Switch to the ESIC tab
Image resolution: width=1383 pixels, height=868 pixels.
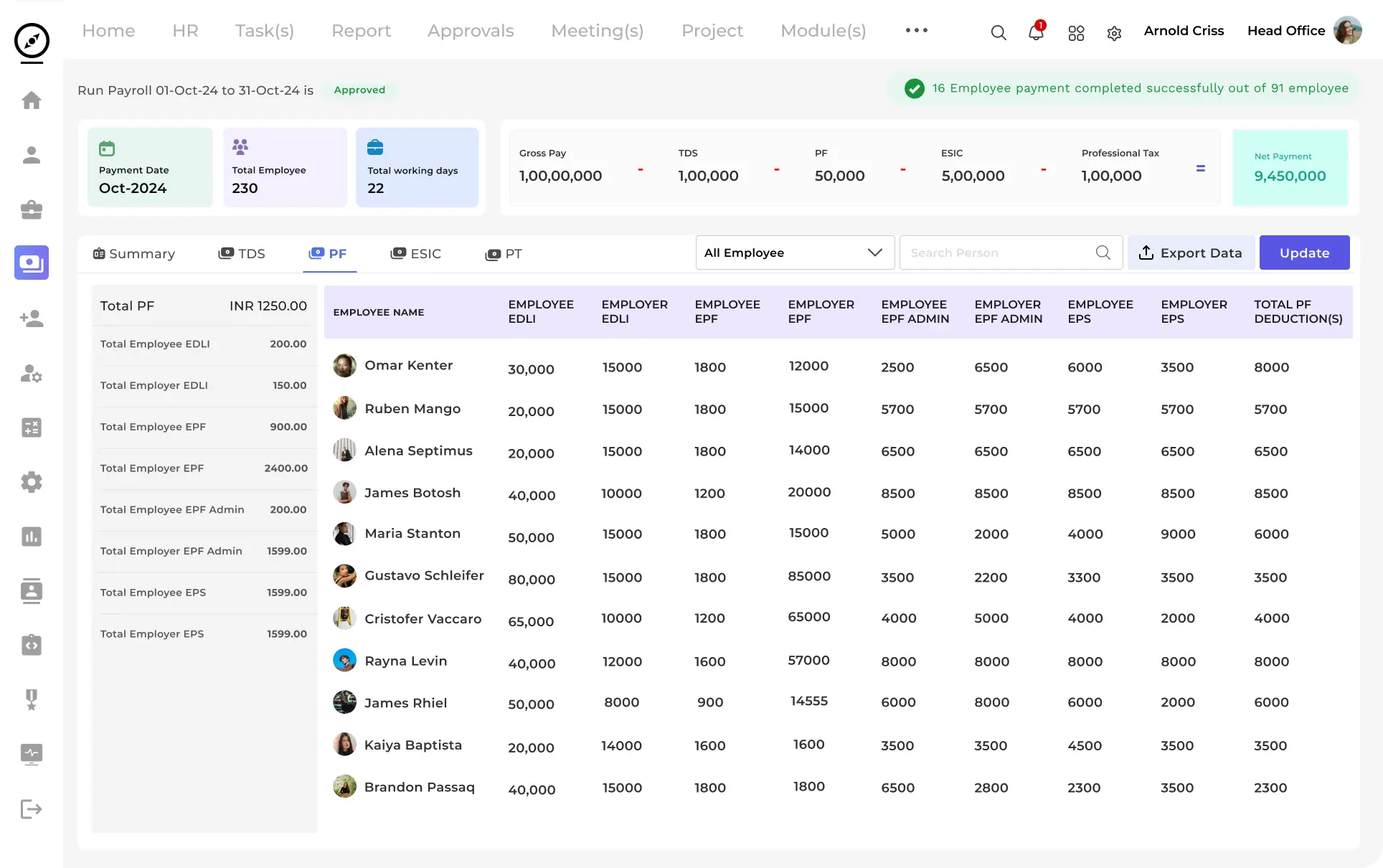(416, 253)
